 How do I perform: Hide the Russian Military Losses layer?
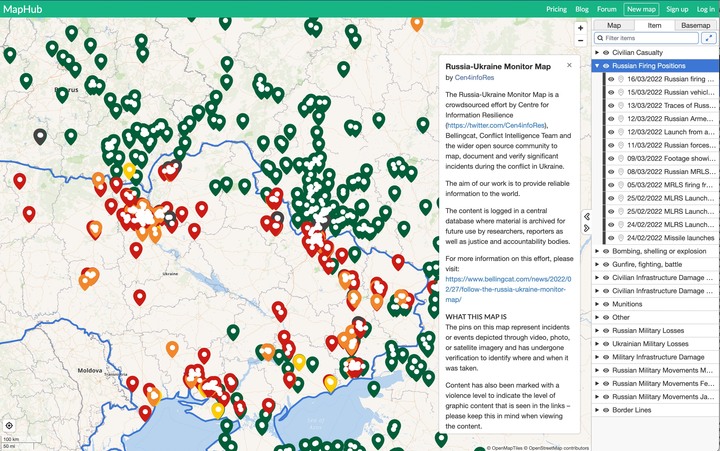(x=606, y=331)
